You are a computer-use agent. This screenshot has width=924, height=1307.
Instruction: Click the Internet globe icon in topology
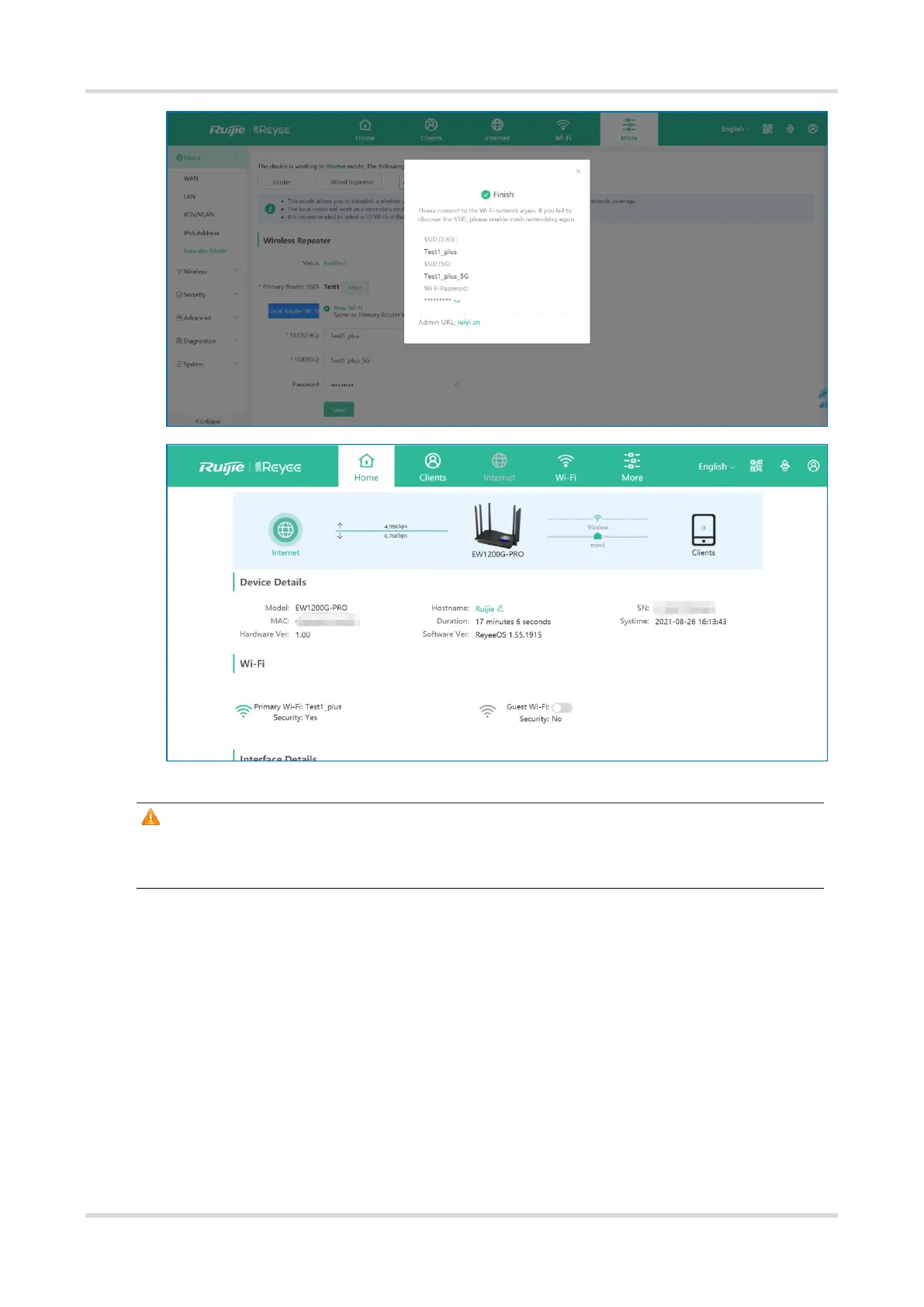coord(286,530)
